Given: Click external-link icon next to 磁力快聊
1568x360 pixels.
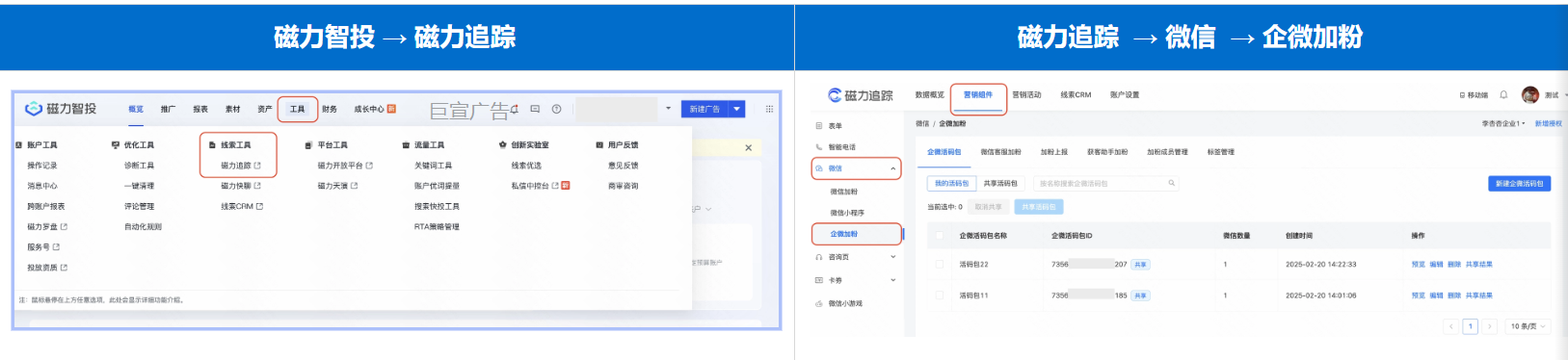Looking at the screenshot, I should [257, 186].
